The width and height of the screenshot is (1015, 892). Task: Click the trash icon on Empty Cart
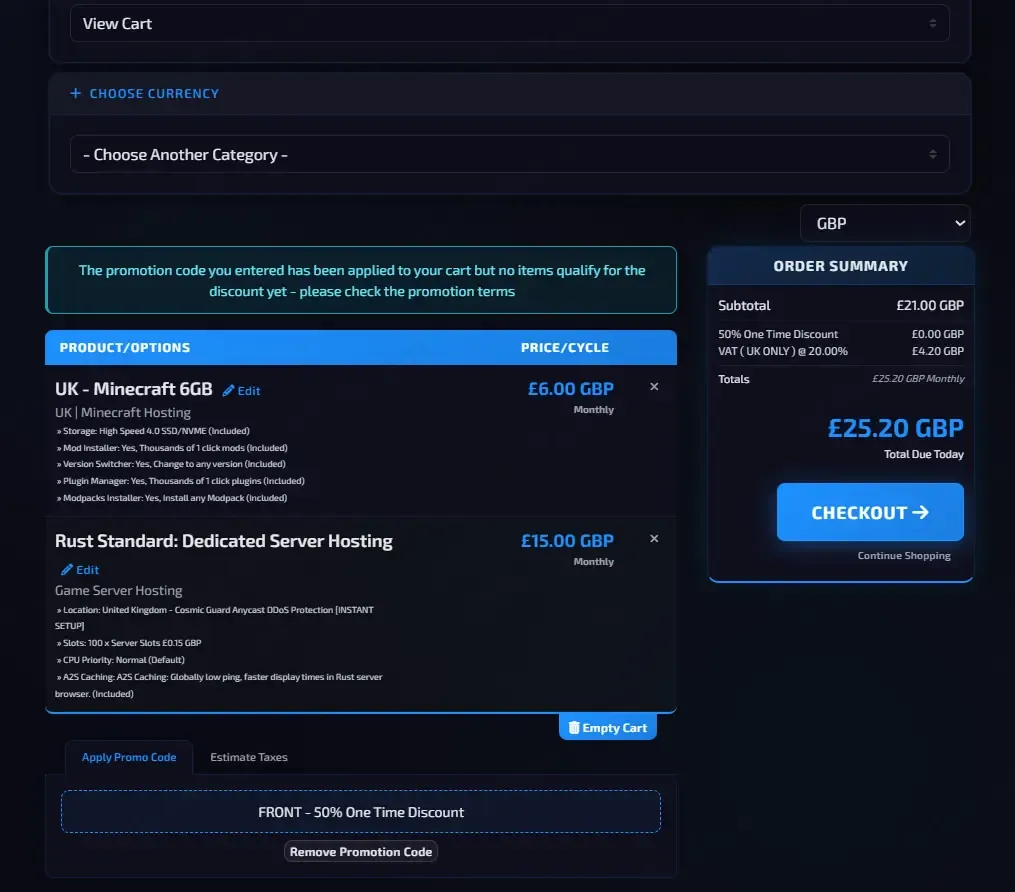[574, 728]
